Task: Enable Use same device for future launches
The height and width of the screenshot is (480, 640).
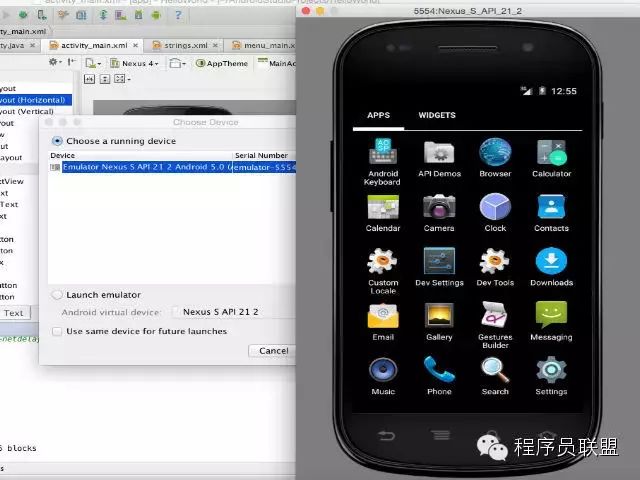Action: pyautogui.click(x=57, y=331)
